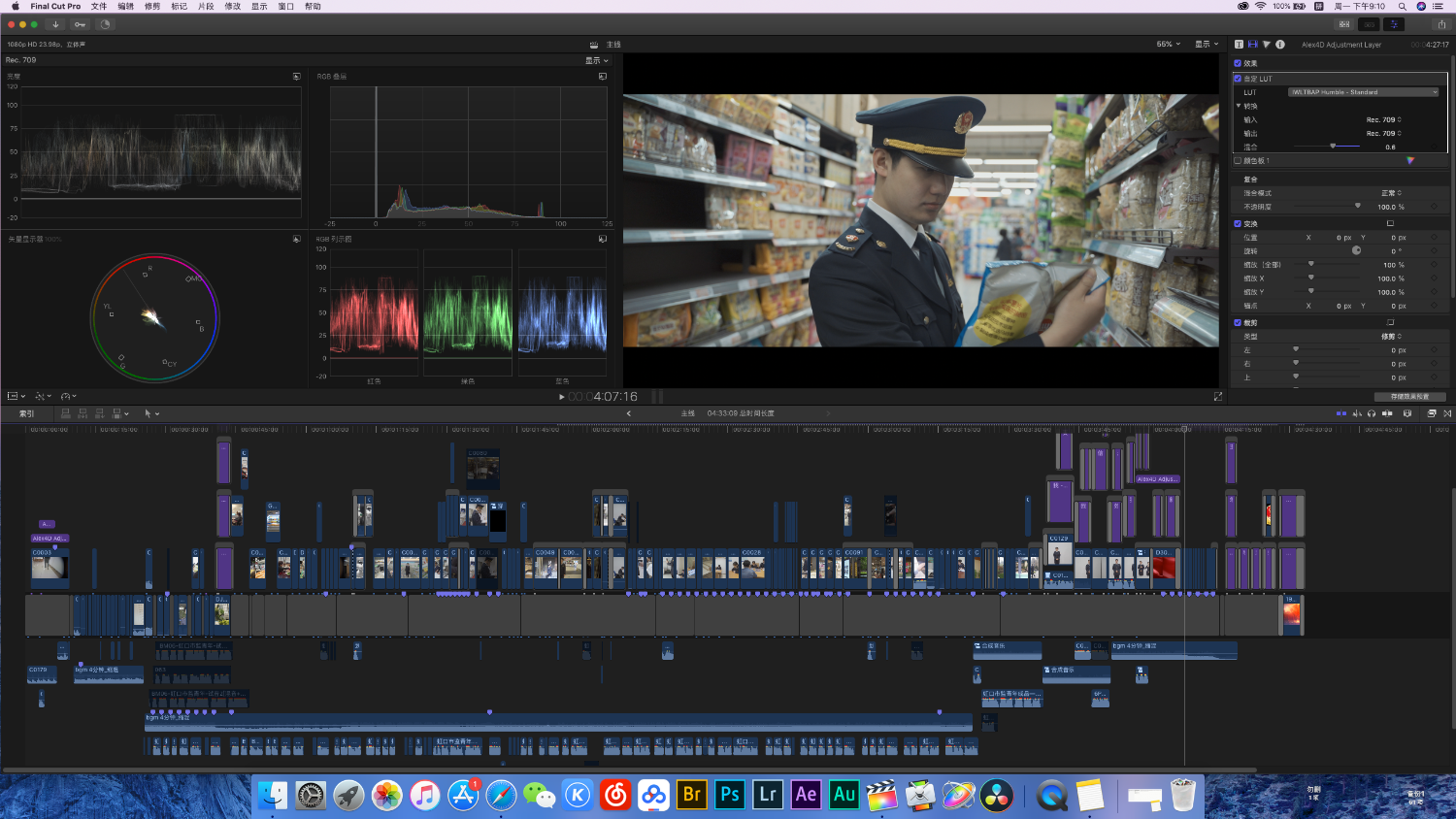Open the Color inspector triangle icon

[1266, 45]
